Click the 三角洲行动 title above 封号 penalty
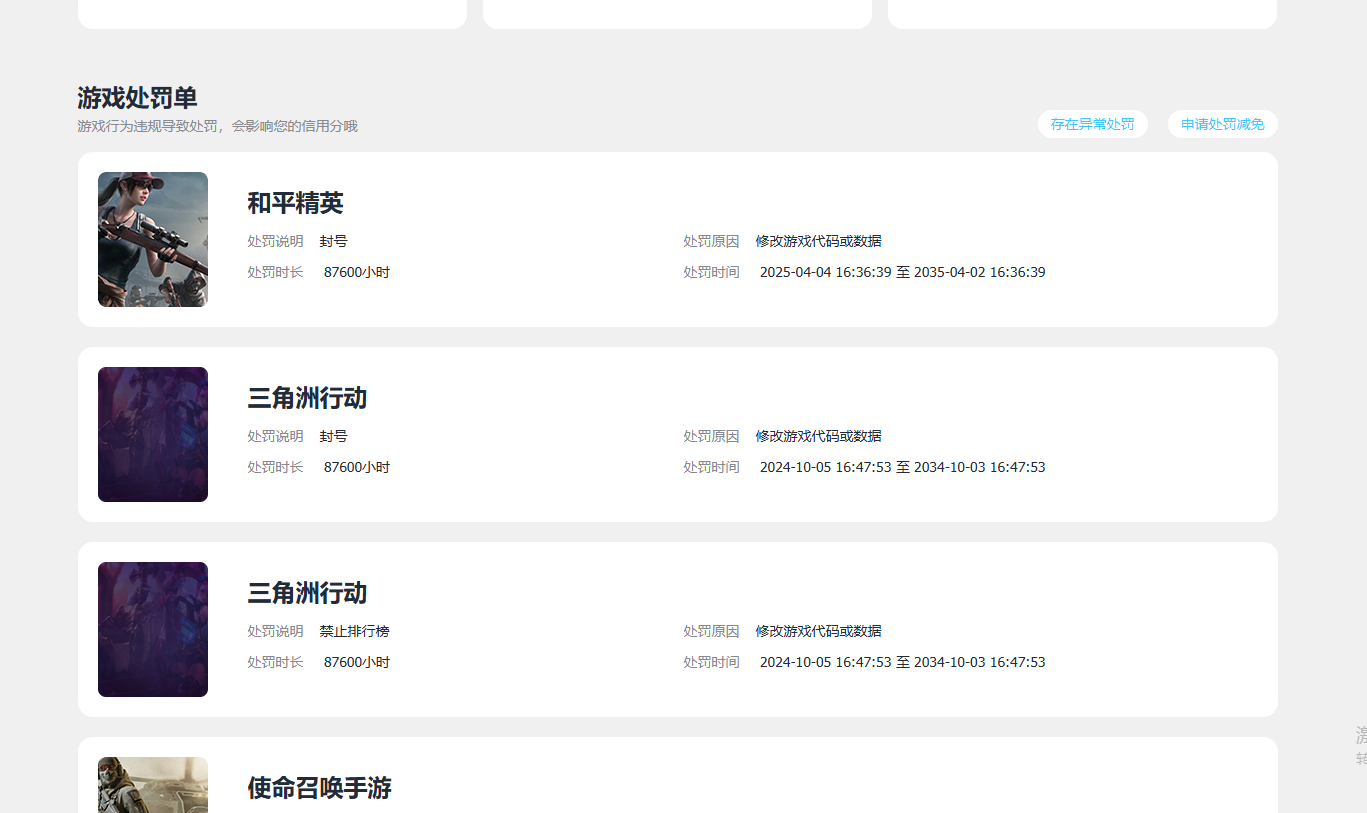The width and height of the screenshot is (1367, 813). tap(307, 398)
